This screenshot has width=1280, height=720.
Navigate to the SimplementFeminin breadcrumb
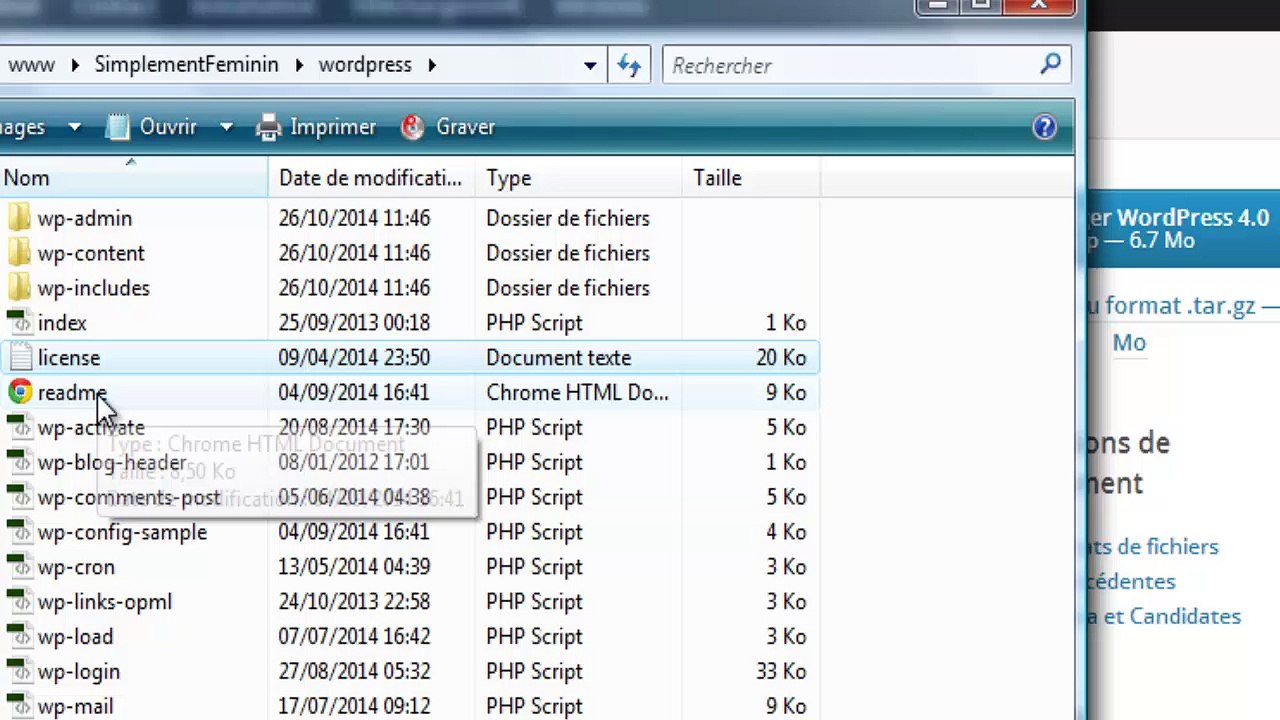(187, 65)
